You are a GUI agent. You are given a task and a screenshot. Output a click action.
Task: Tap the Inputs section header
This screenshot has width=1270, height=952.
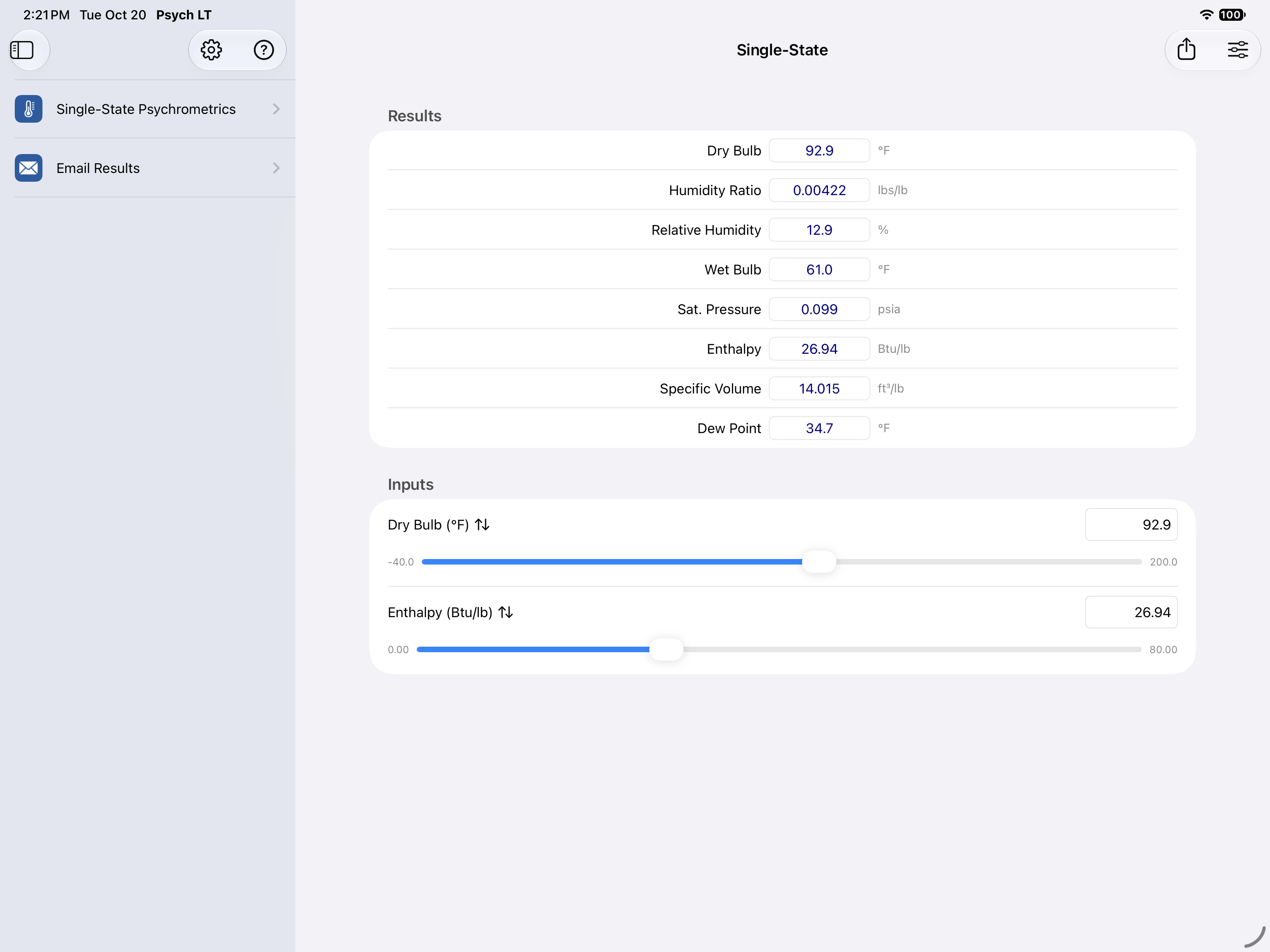411,484
